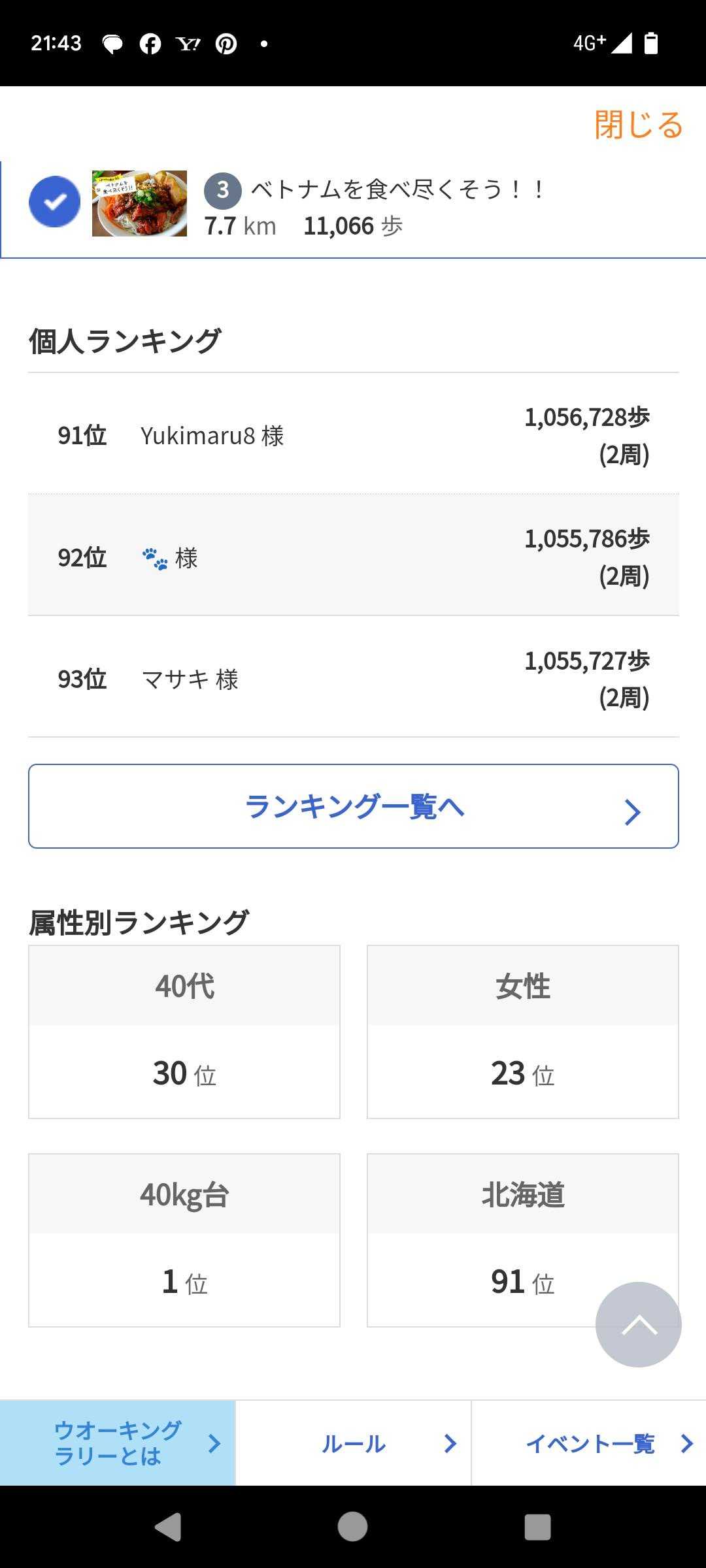This screenshot has width=706, height=1568.
Task: Open ウオーキングラリーとは tab
Action: tap(118, 1443)
